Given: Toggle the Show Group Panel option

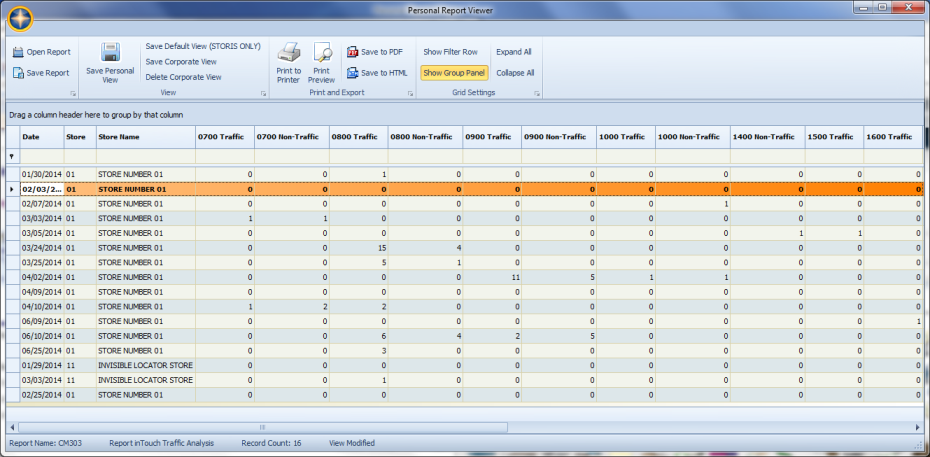Looking at the screenshot, I should point(454,73).
